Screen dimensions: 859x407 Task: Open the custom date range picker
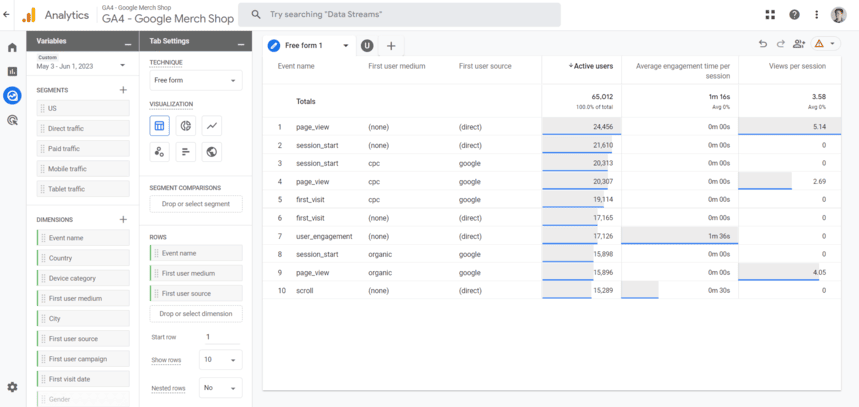coord(81,65)
